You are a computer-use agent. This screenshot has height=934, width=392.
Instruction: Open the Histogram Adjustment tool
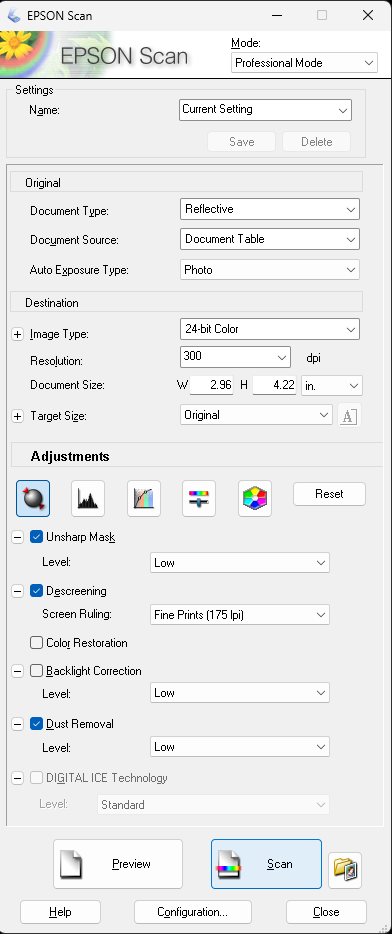[88, 498]
